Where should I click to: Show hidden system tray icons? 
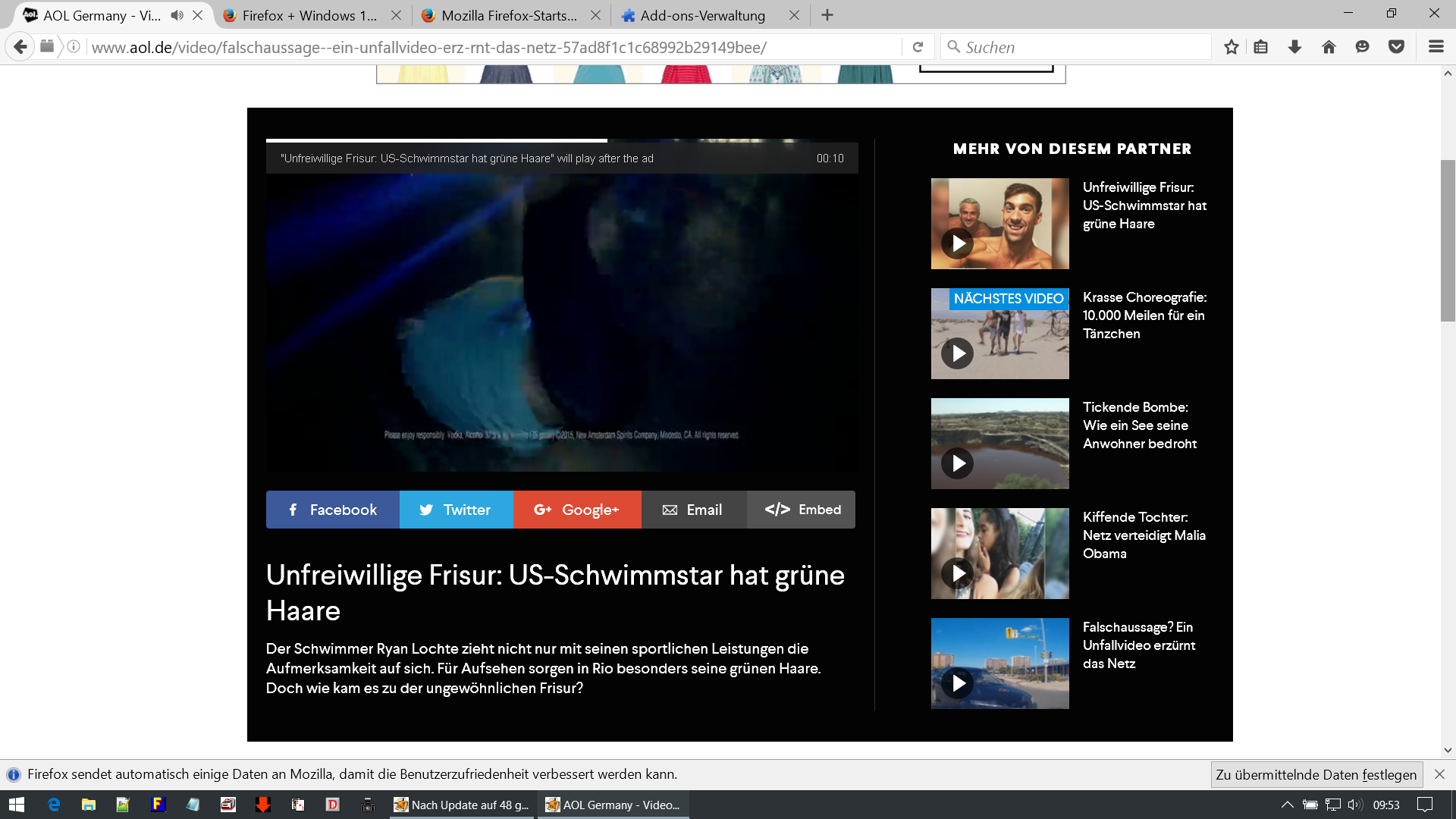[1287, 805]
